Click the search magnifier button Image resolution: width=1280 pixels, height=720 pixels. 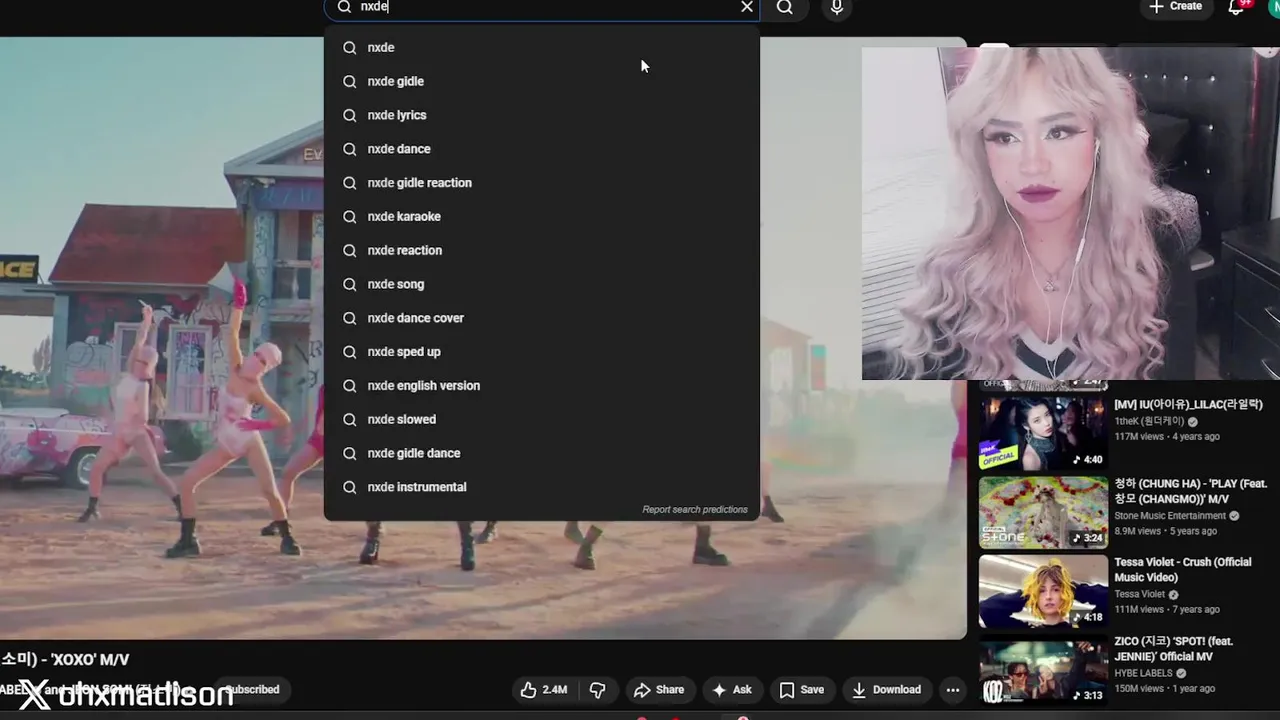click(x=785, y=7)
